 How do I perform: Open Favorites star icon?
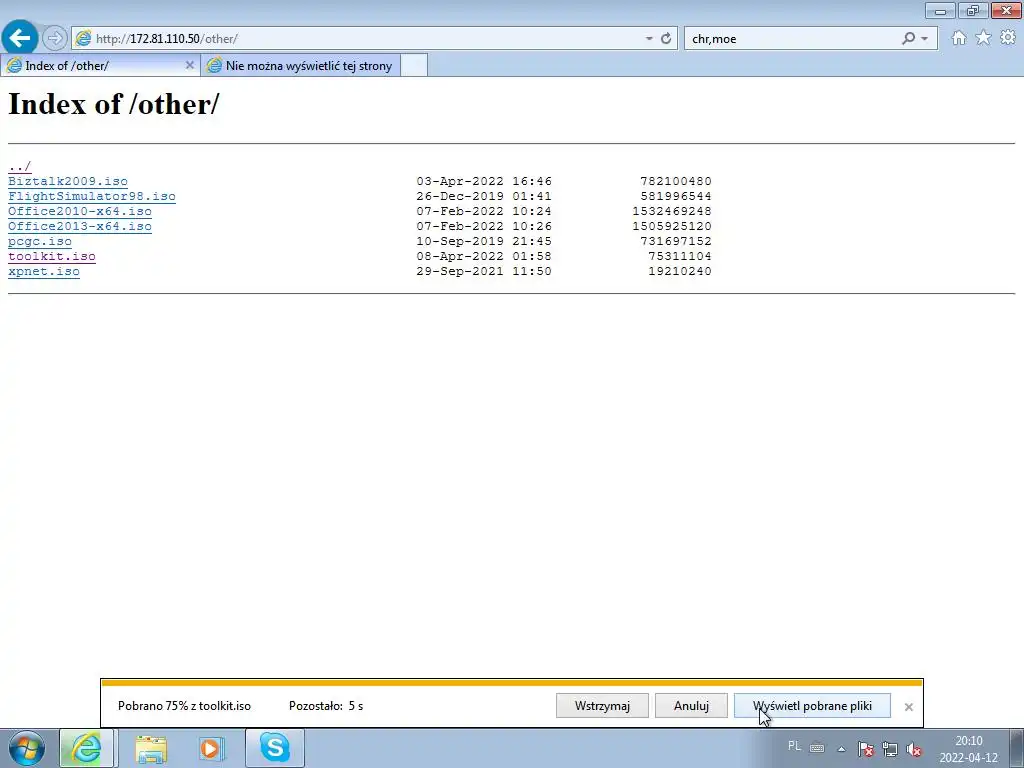983,38
